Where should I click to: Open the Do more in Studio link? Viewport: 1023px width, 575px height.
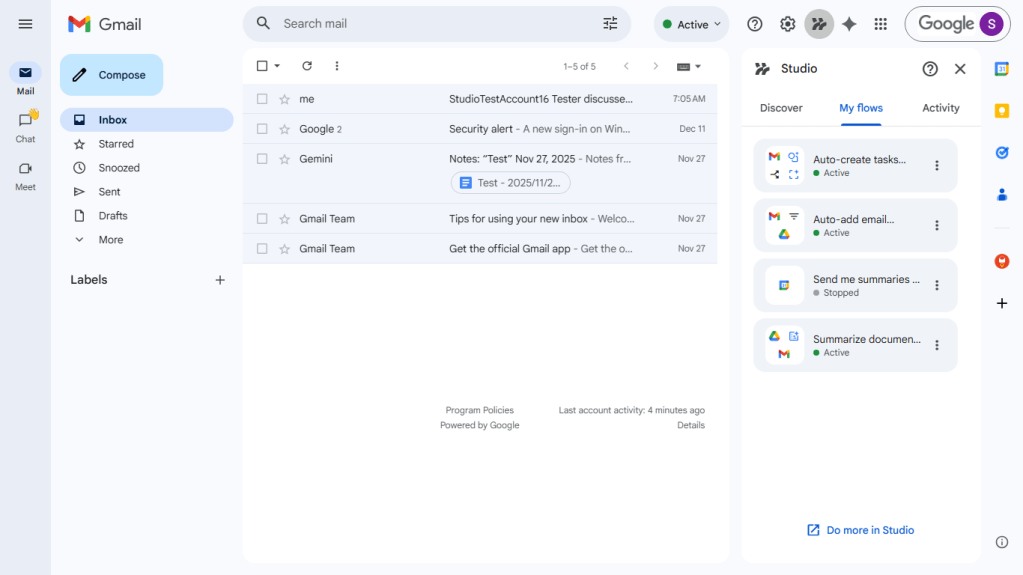861,530
